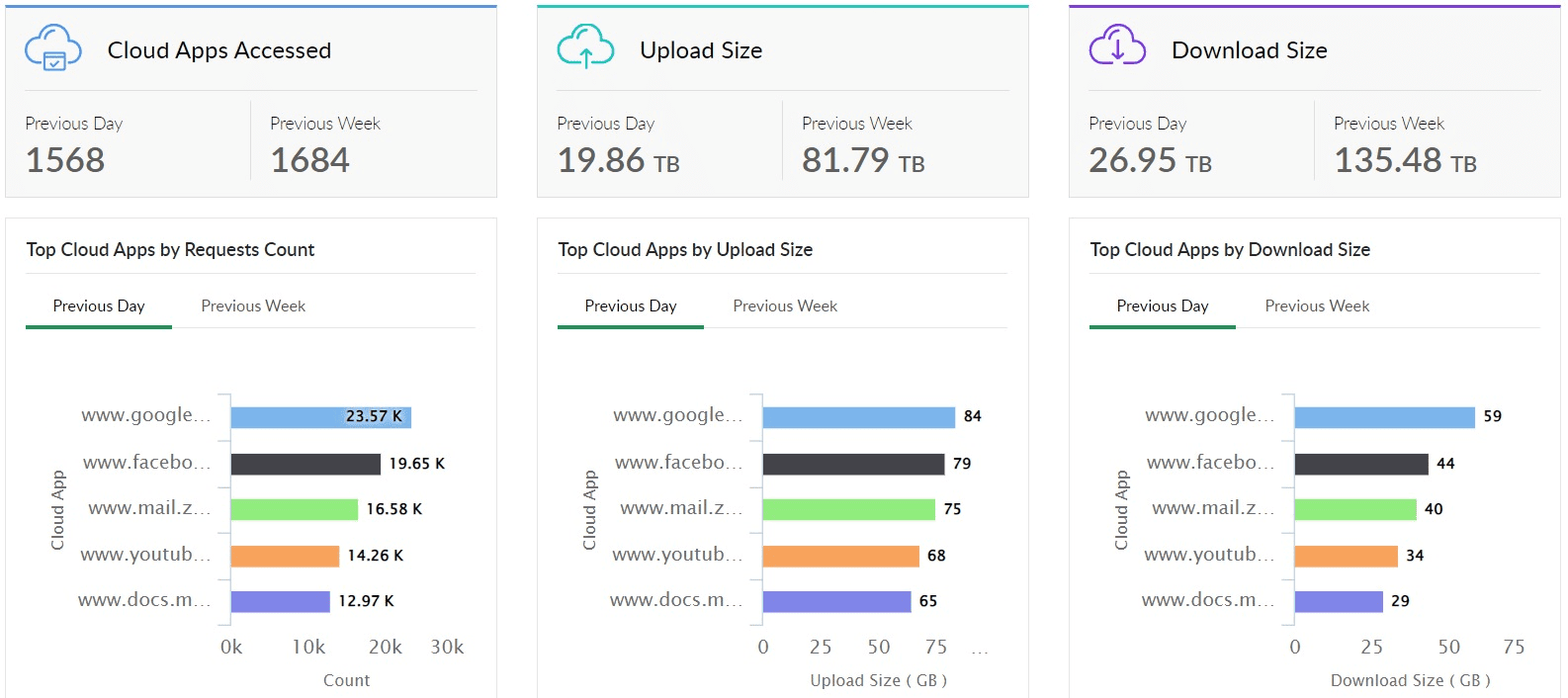The width and height of the screenshot is (1568, 698).
Task: Click www.google label in Download Size chart
Action: pyautogui.click(x=1210, y=415)
